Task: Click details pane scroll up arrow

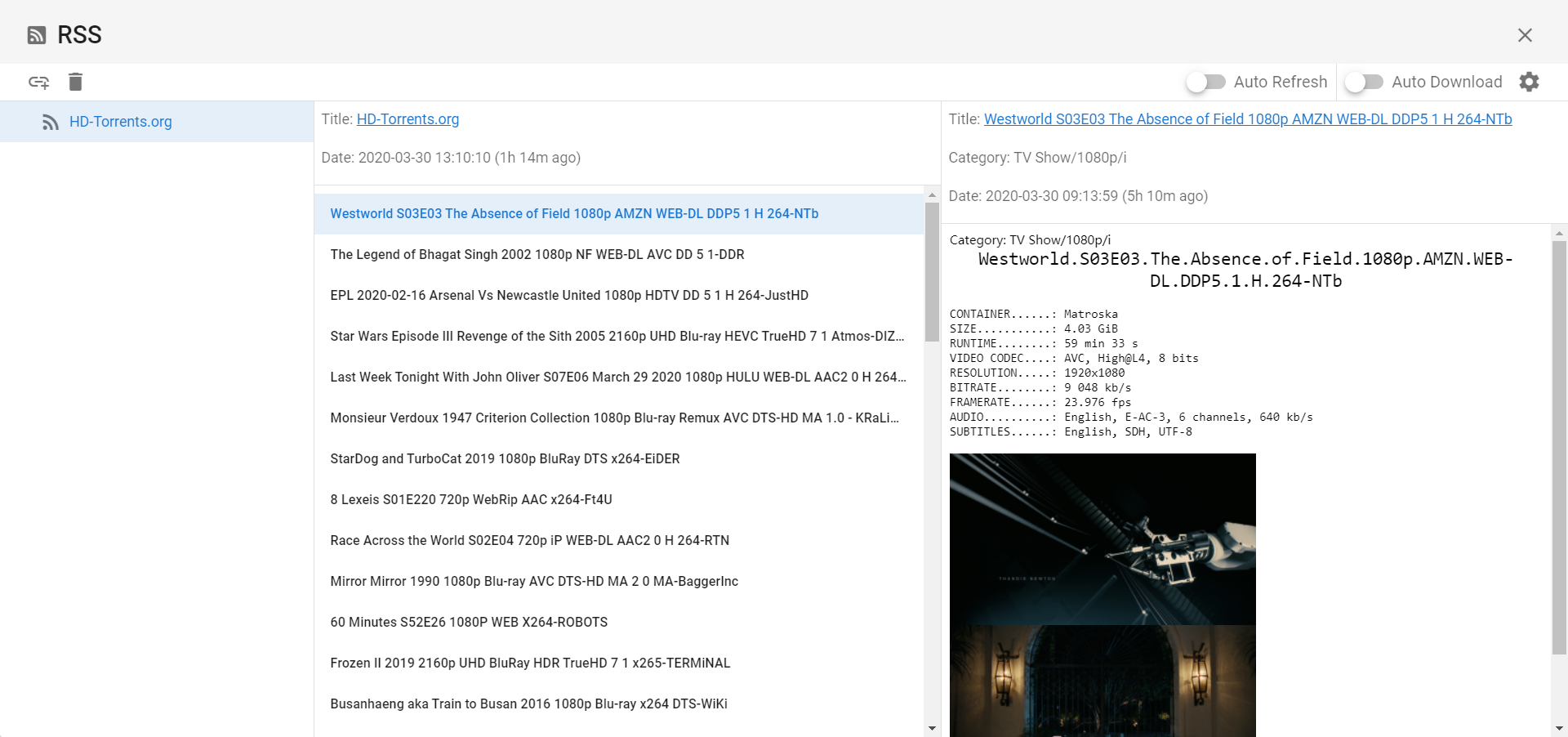Action: click(x=1559, y=233)
